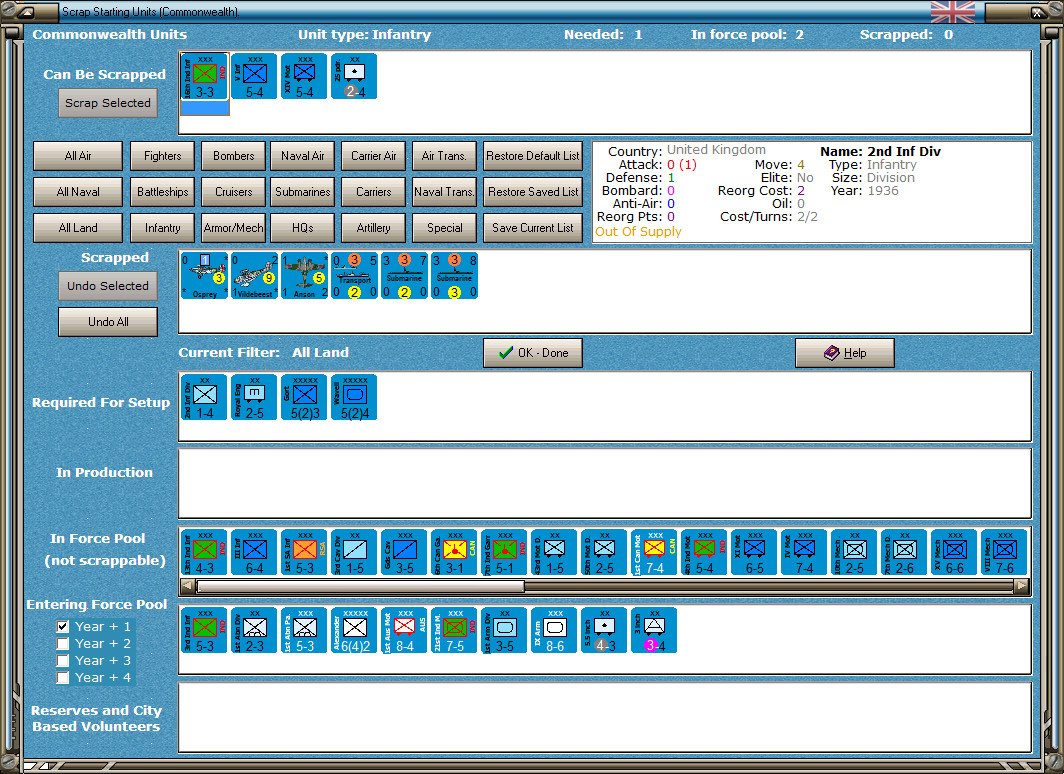Filter units by Submarines
The image size is (1064, 774).
click(303, 192)
